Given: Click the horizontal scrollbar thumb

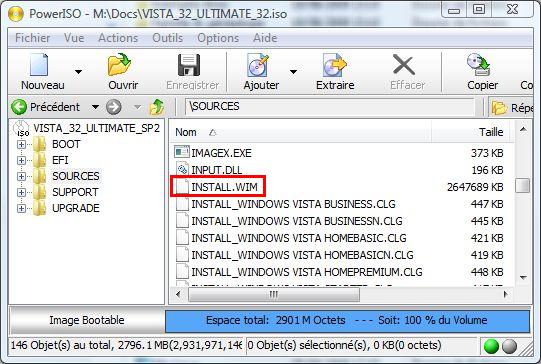Looking at the screenshot, I should click(x=274, y=295).
